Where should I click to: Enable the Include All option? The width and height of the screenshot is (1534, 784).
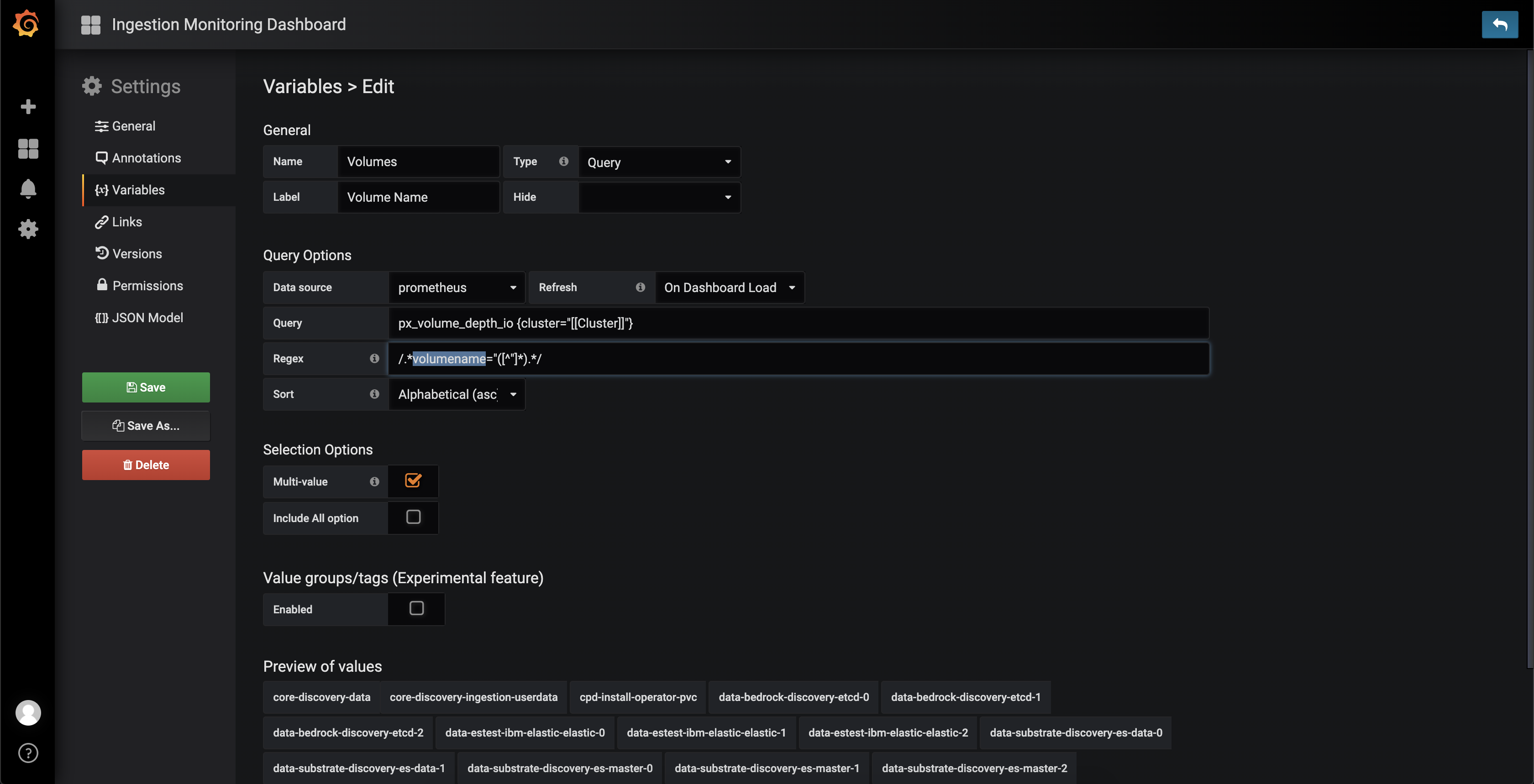click(x=413, y=517)
